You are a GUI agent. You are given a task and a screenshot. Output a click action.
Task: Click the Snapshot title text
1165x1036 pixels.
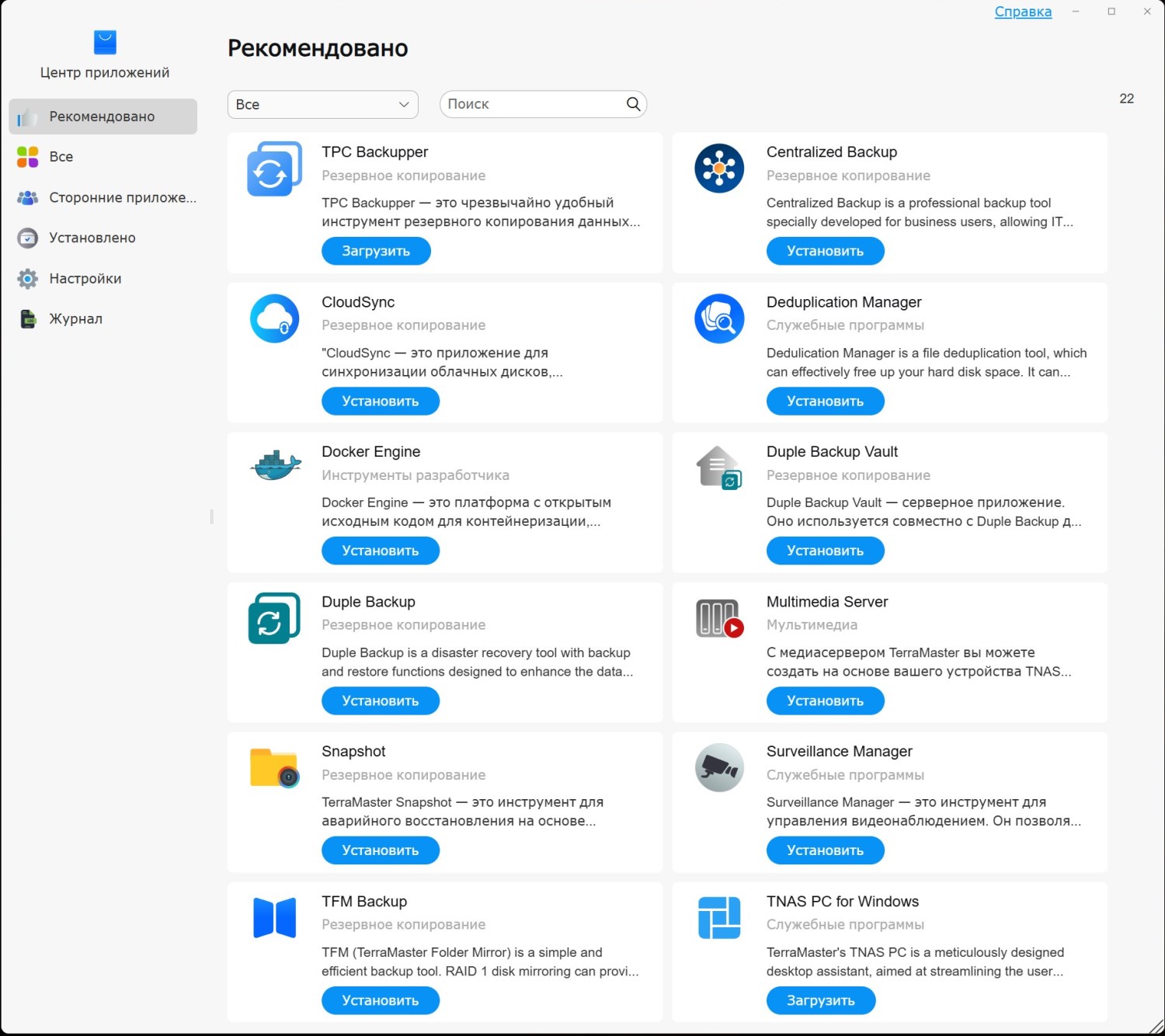coord(353,751)
